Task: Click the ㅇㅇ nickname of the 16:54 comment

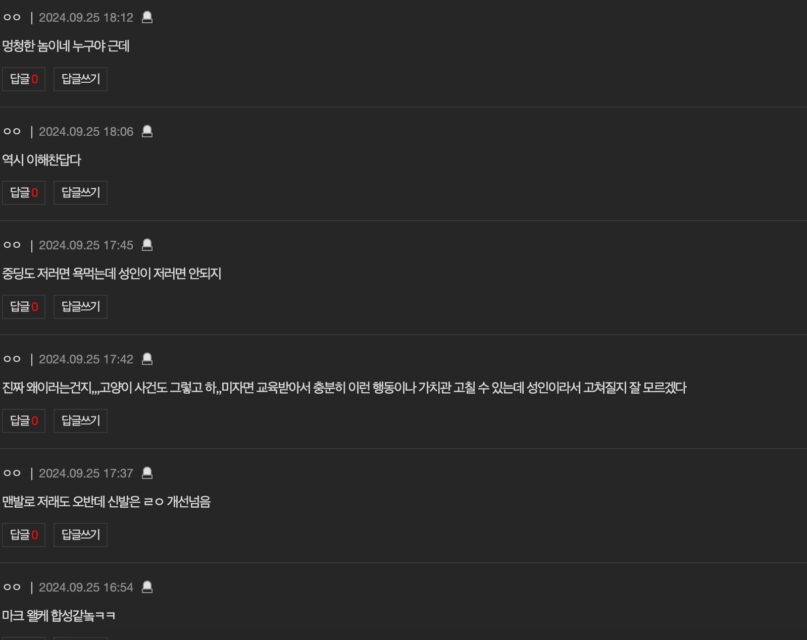Action: point(12,587)
